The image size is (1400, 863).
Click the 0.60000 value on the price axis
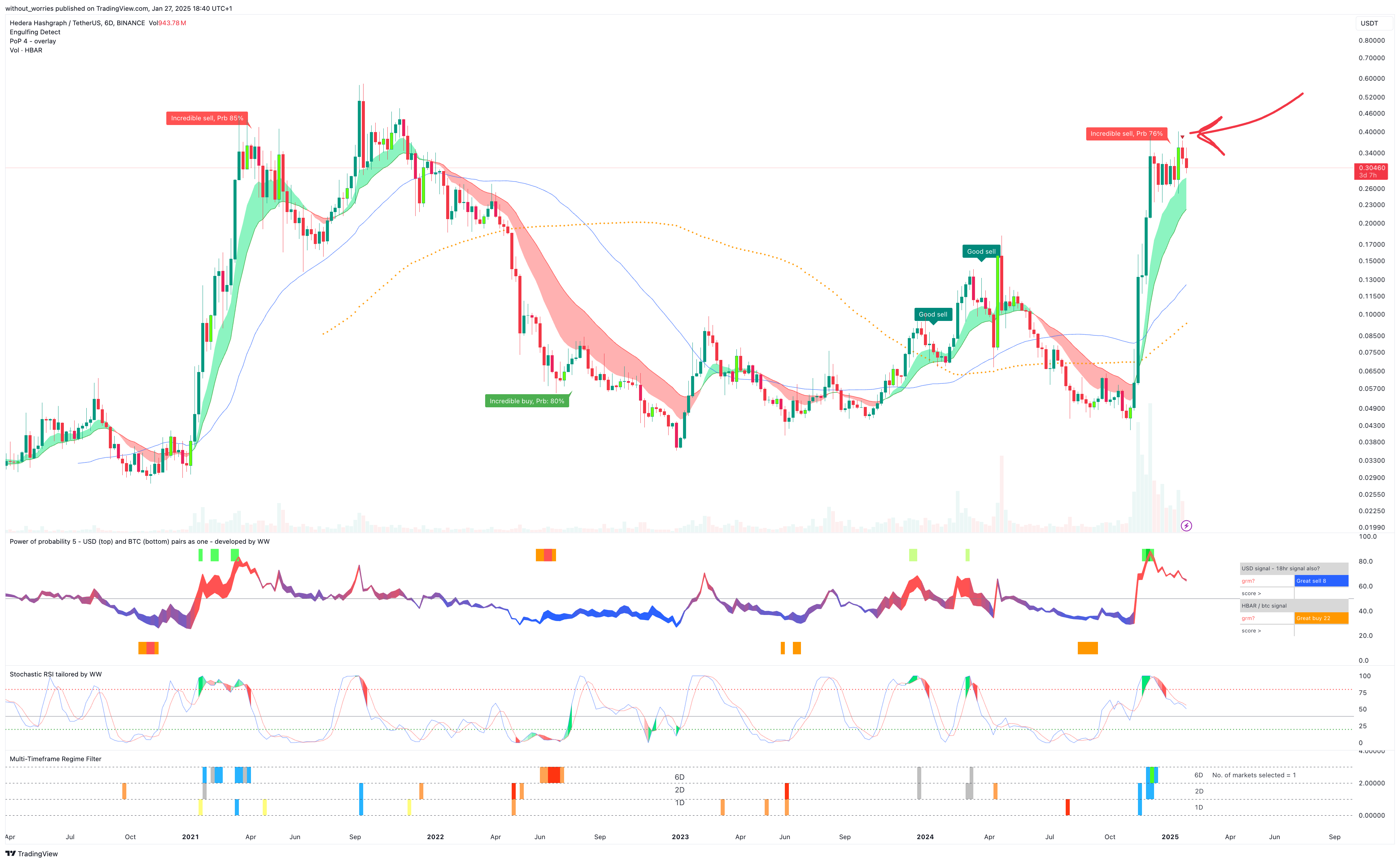[x=1371, y=79]
